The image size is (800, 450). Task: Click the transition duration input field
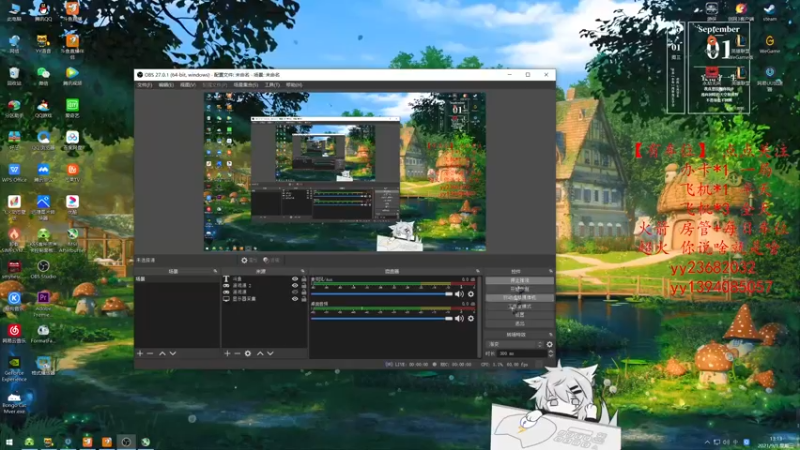coord(521,353)
